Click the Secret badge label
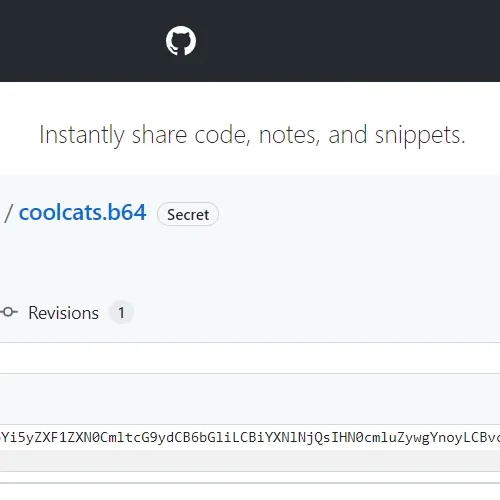The height and width of the screenshot is (500, 500). [x=188, y=214]
